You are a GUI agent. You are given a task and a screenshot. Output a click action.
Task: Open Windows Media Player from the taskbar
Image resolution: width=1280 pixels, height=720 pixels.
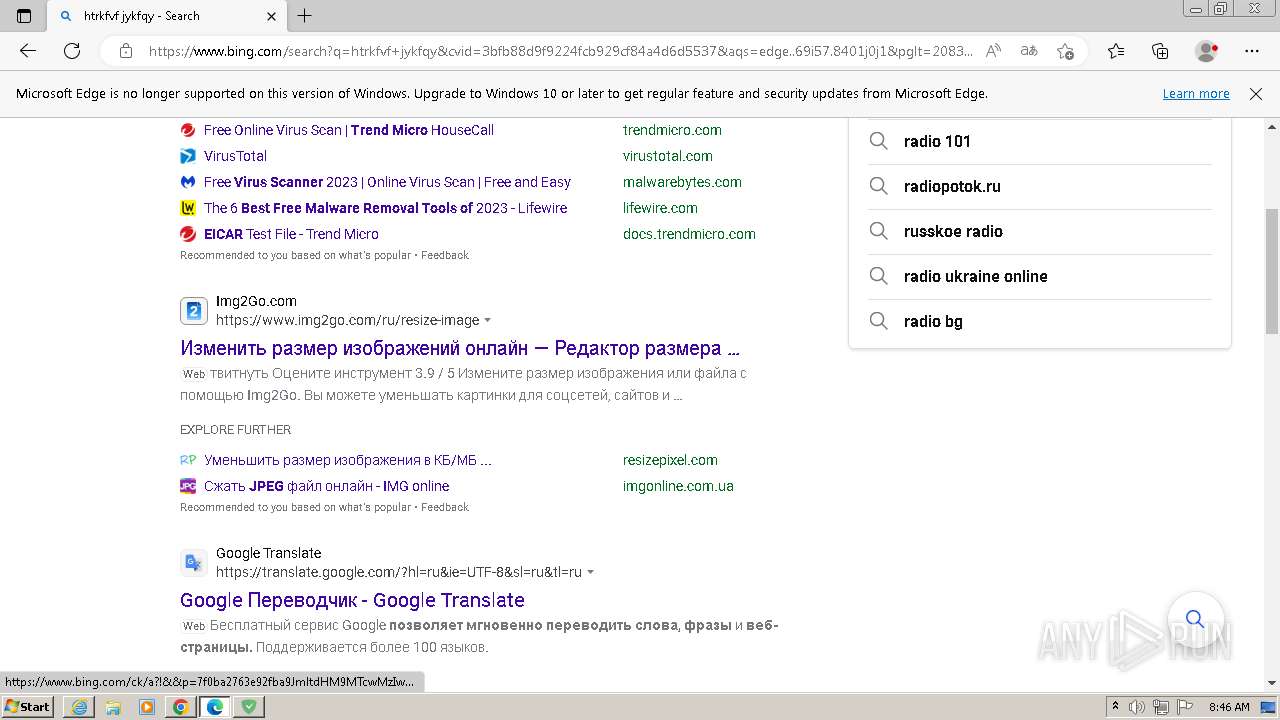147,707
